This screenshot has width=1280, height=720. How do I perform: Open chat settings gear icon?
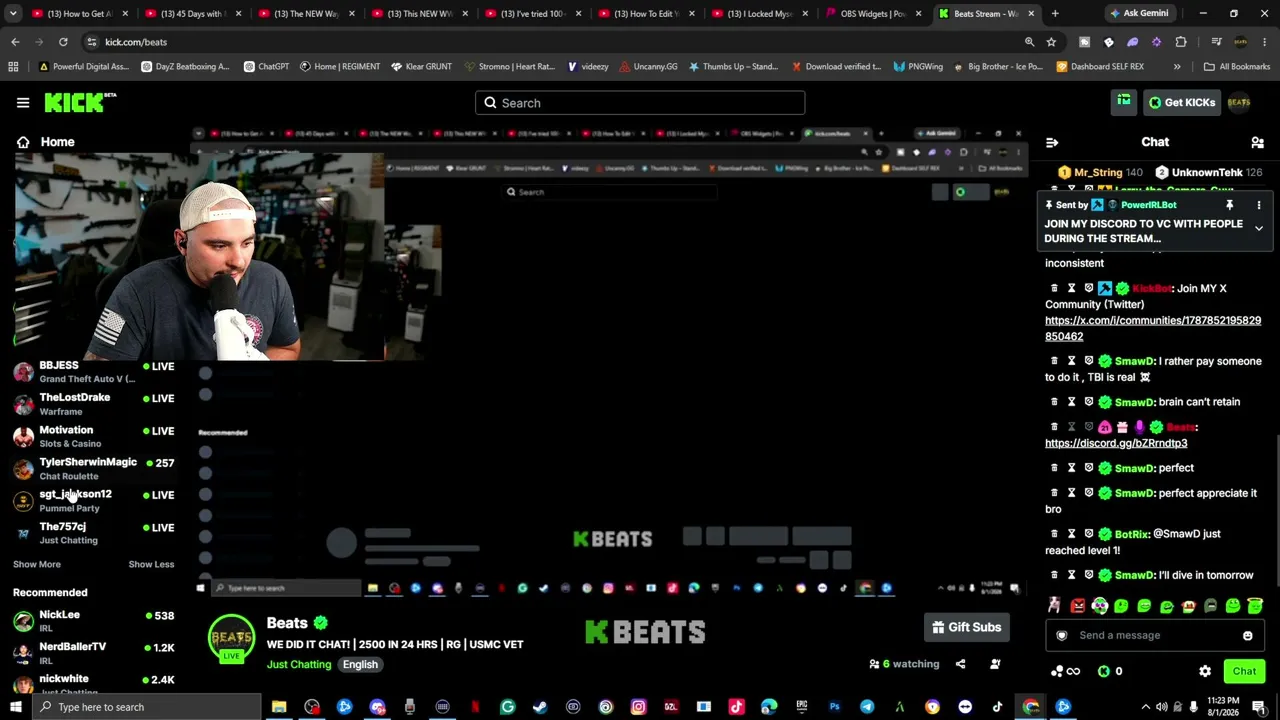[x=1205, y=671]
